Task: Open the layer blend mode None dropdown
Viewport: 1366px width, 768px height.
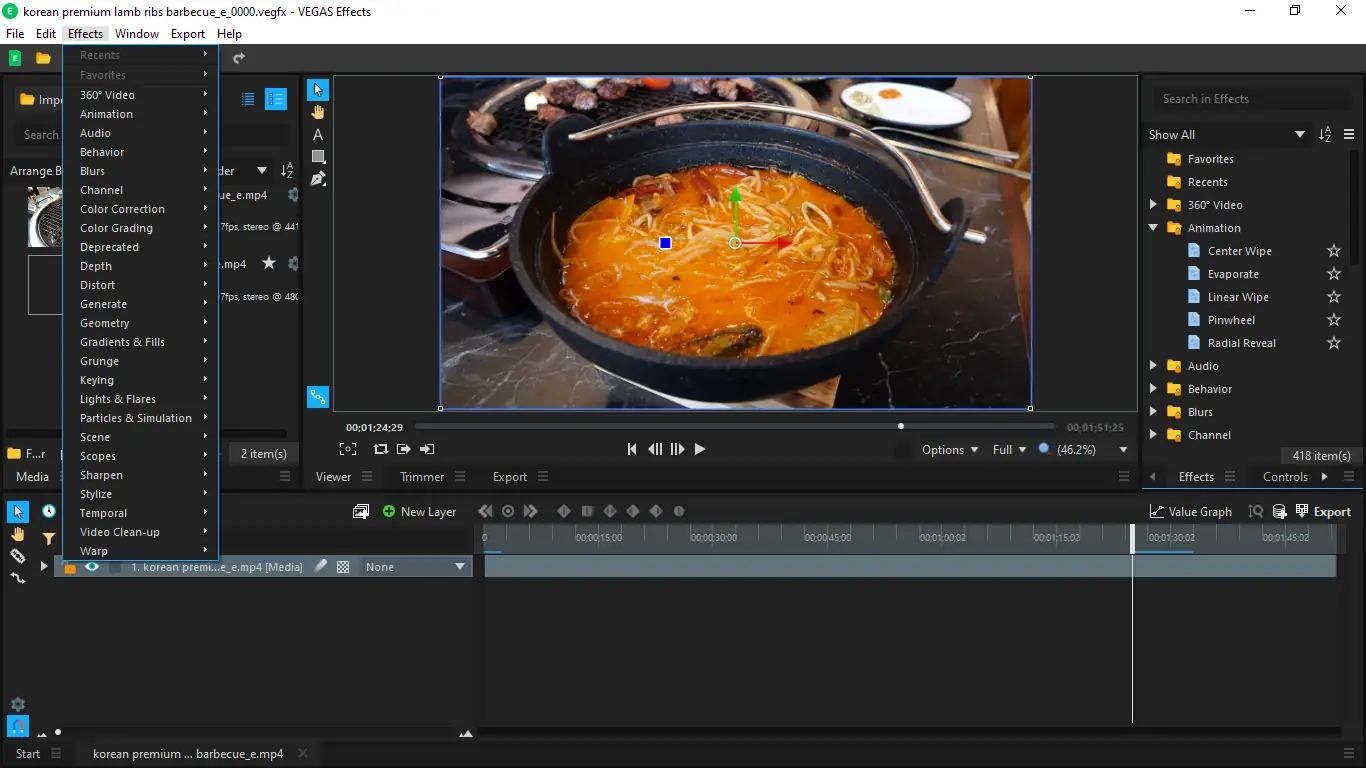Action: point(415,567)
